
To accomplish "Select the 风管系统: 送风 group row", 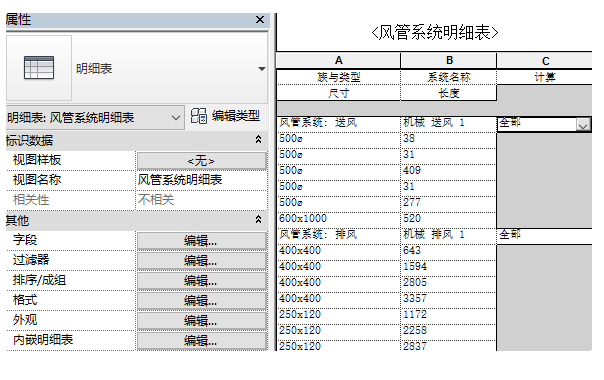I will (339, 123).
